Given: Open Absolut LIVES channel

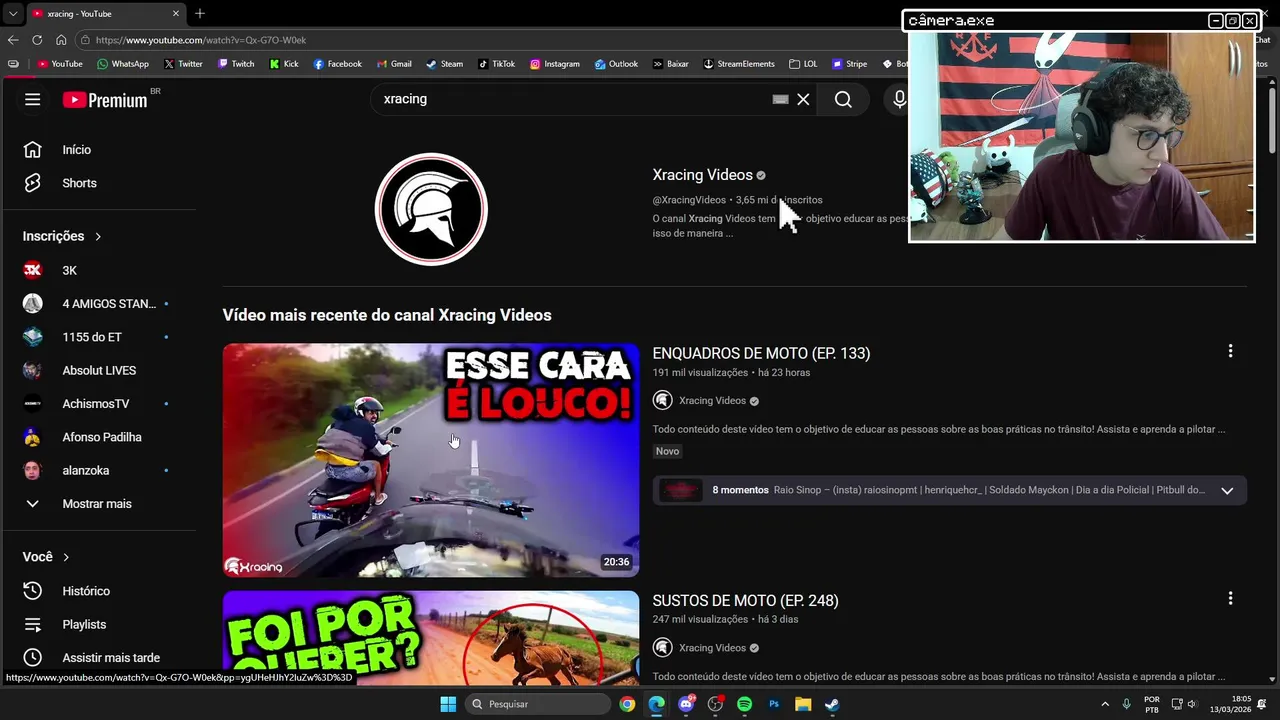Looking at the screenshot, I should point(99,370).
